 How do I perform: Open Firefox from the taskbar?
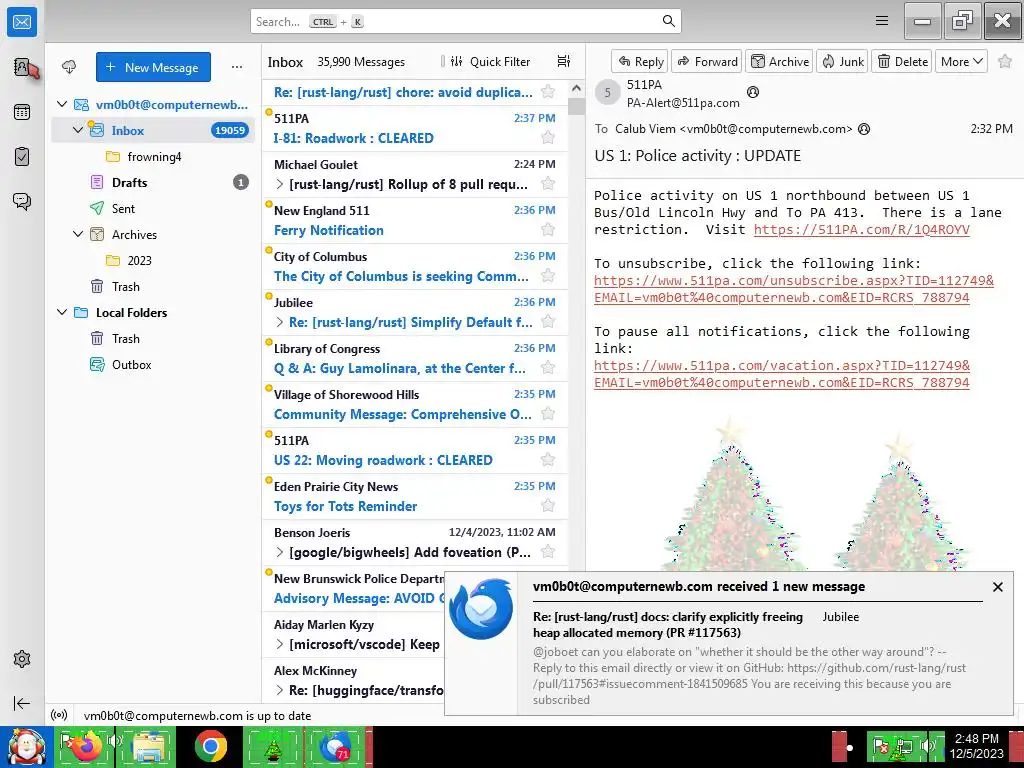tap(86, 746)
